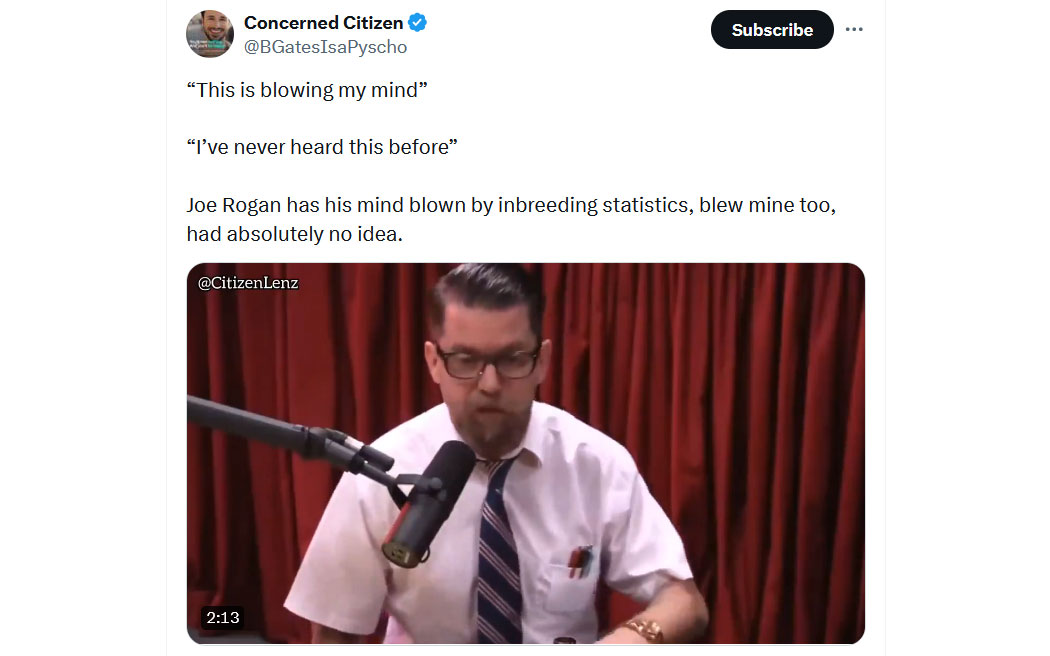Click the pens in the shirt pocket

(x=579, y=561)
